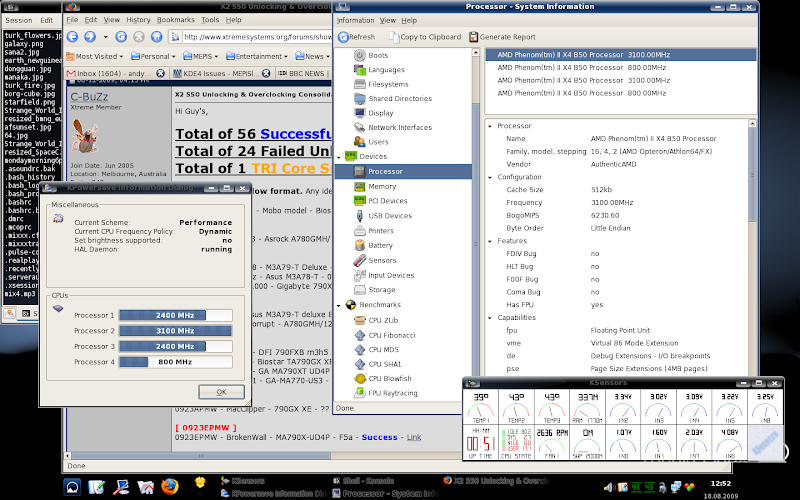This screenshot has width=800, height=500.
Task: Select USB Devices icon
Action: pyautogui.click(x=360, y=216)
